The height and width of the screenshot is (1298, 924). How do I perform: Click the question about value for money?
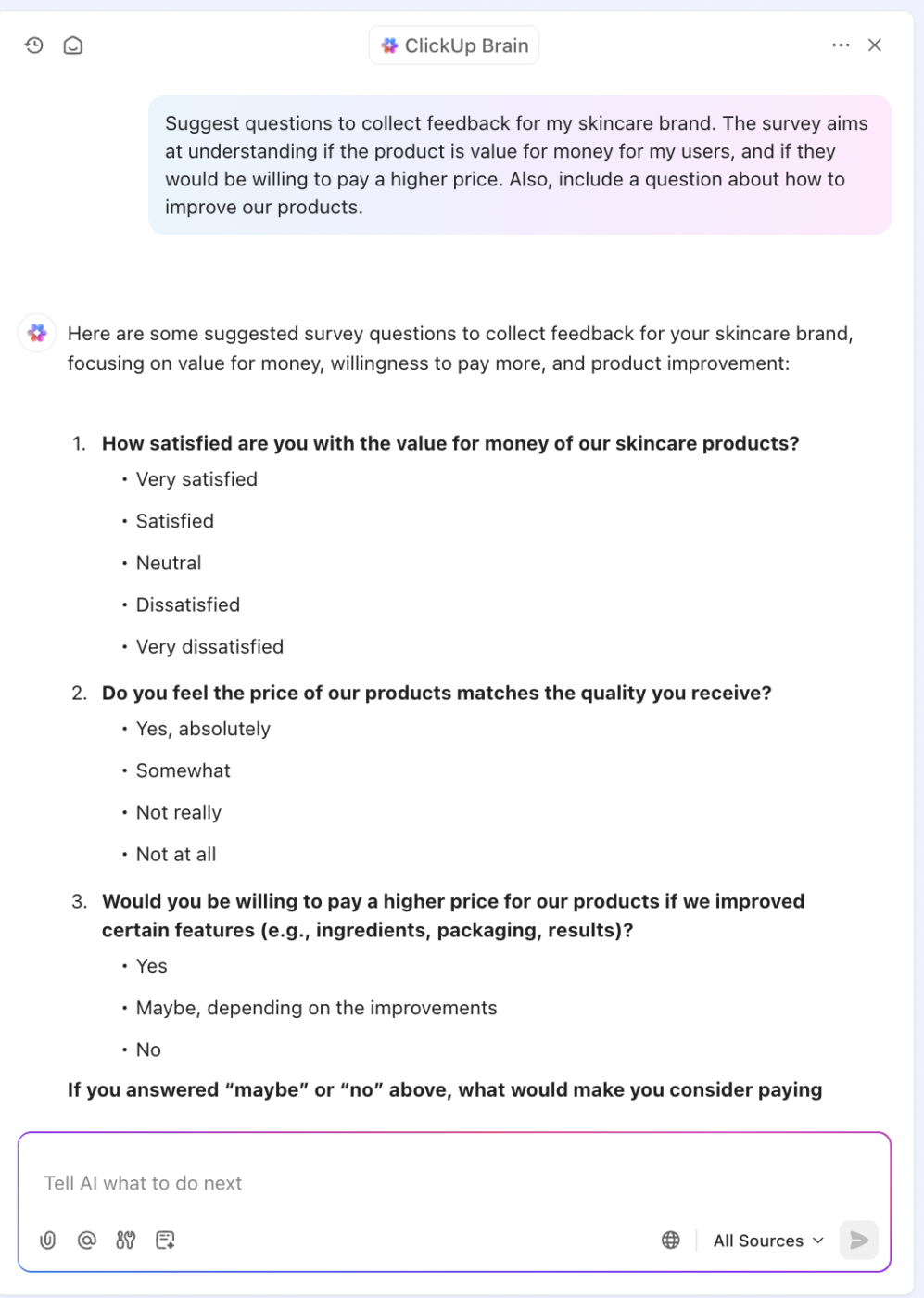(450, 443)
